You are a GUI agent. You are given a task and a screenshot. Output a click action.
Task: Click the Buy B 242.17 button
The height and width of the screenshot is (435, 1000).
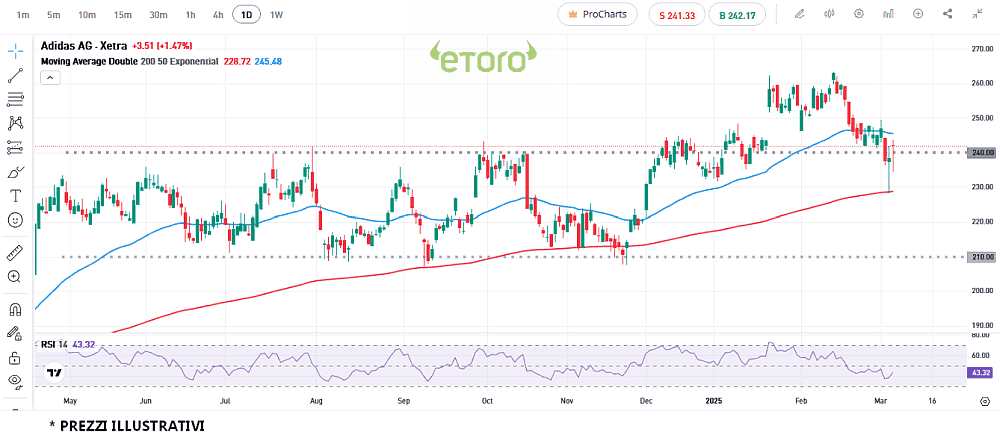pyautogui.click(x=737, y=14)
